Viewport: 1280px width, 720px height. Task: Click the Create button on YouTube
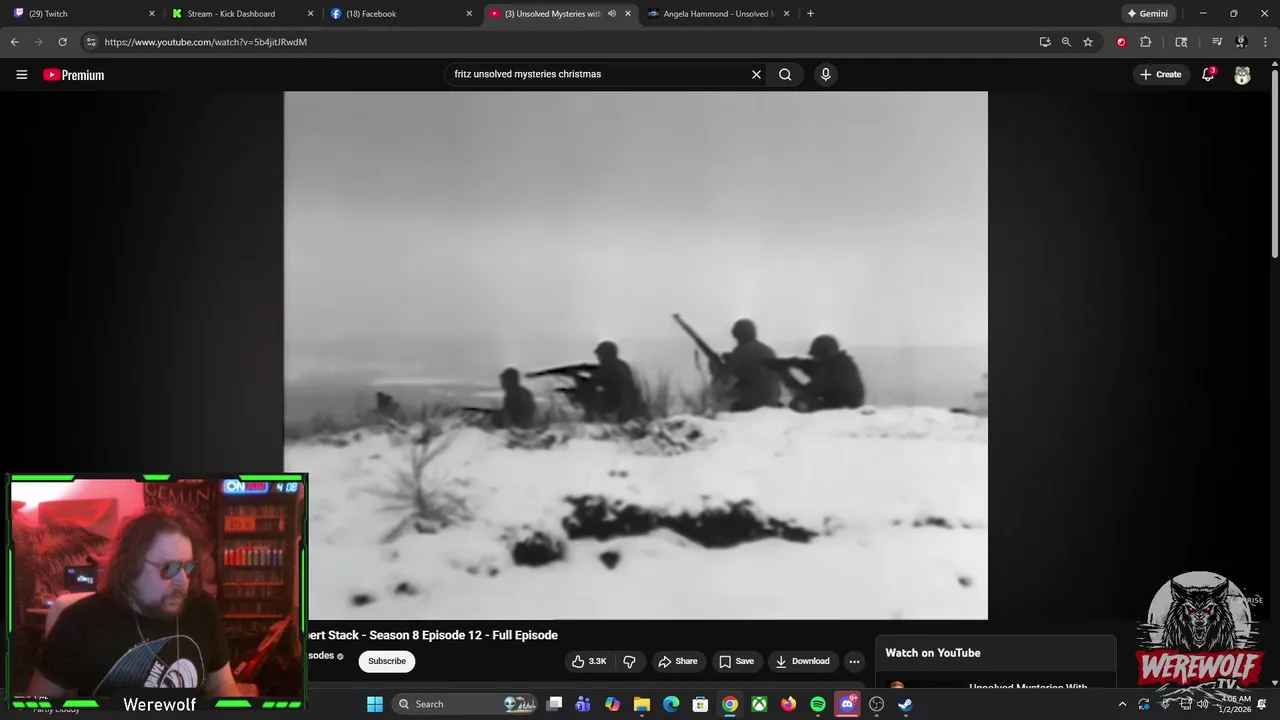click(1161, 74)
